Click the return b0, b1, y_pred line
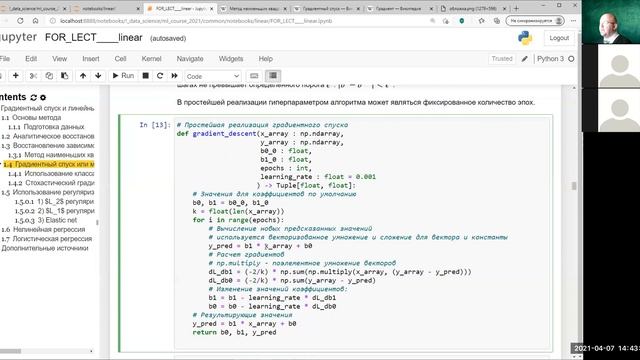Image resolution: width=640 pixels, height=360 pixels. tap(234, 332)
